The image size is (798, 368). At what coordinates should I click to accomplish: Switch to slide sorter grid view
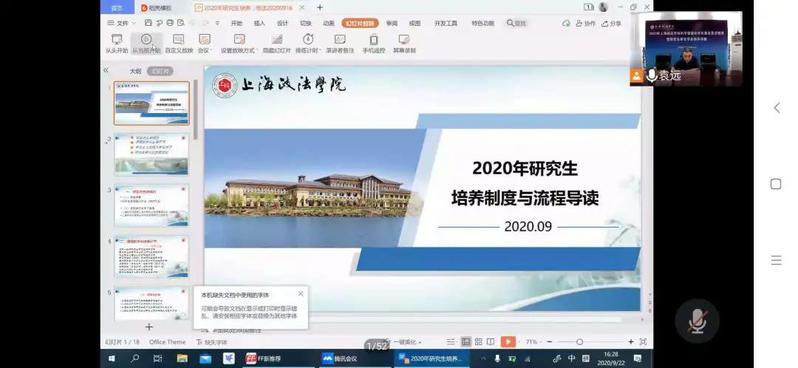coord(478,342)
